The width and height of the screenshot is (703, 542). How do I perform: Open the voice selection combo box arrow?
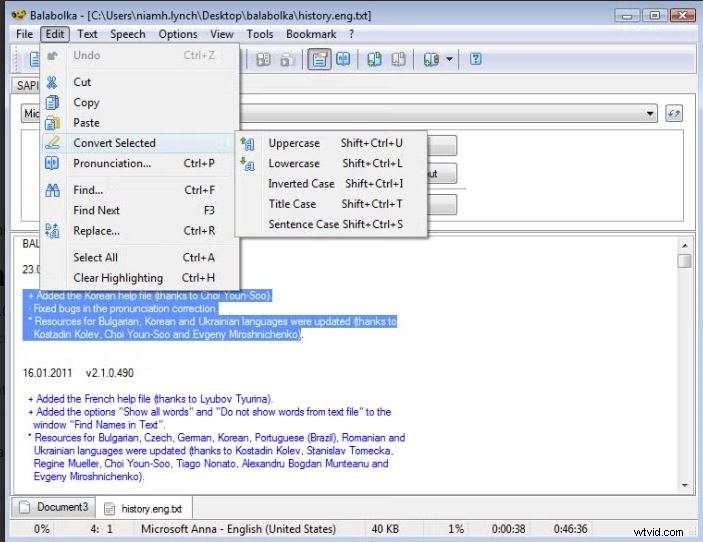point(651,114)
